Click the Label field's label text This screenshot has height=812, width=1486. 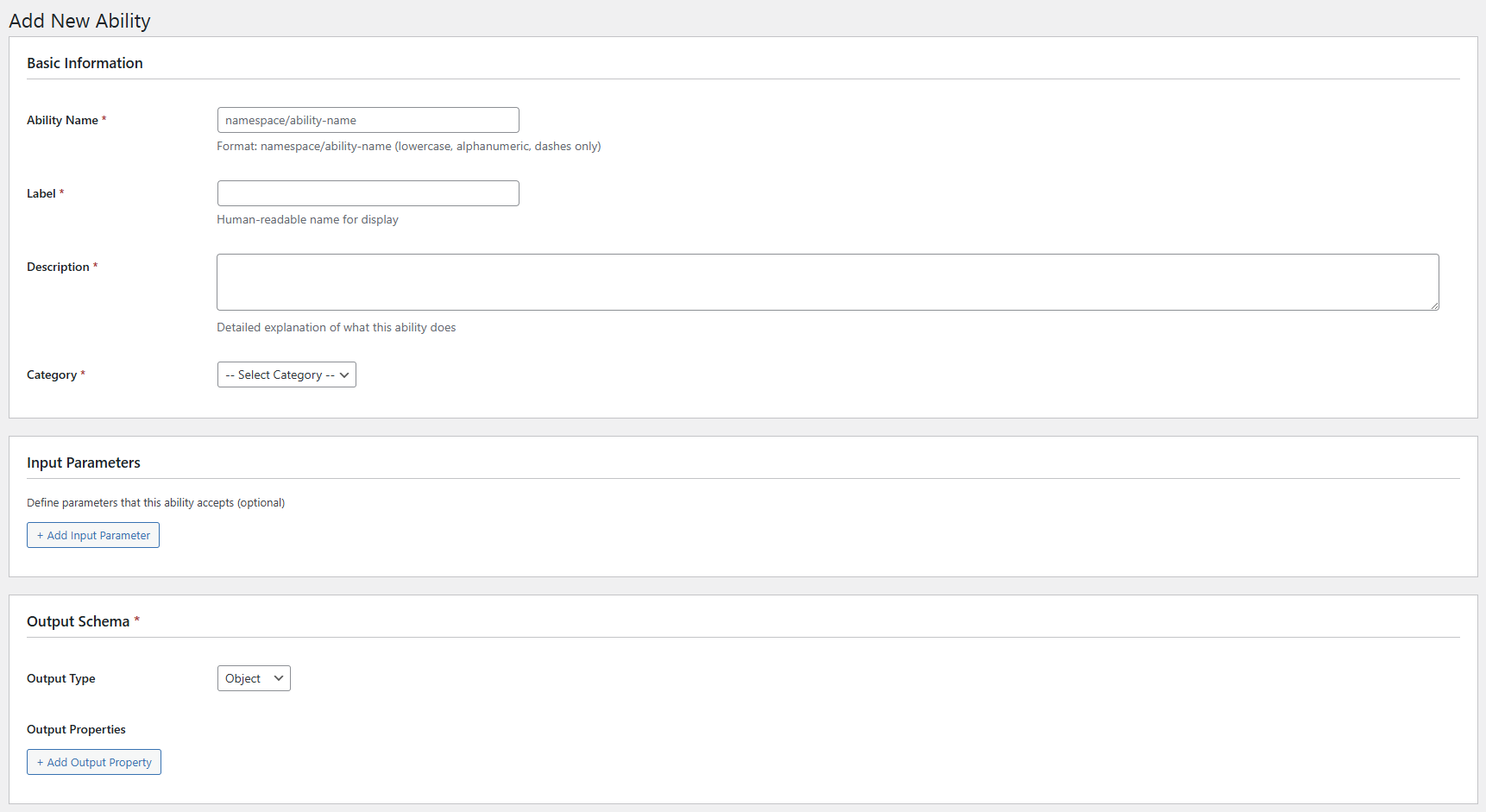41,193
